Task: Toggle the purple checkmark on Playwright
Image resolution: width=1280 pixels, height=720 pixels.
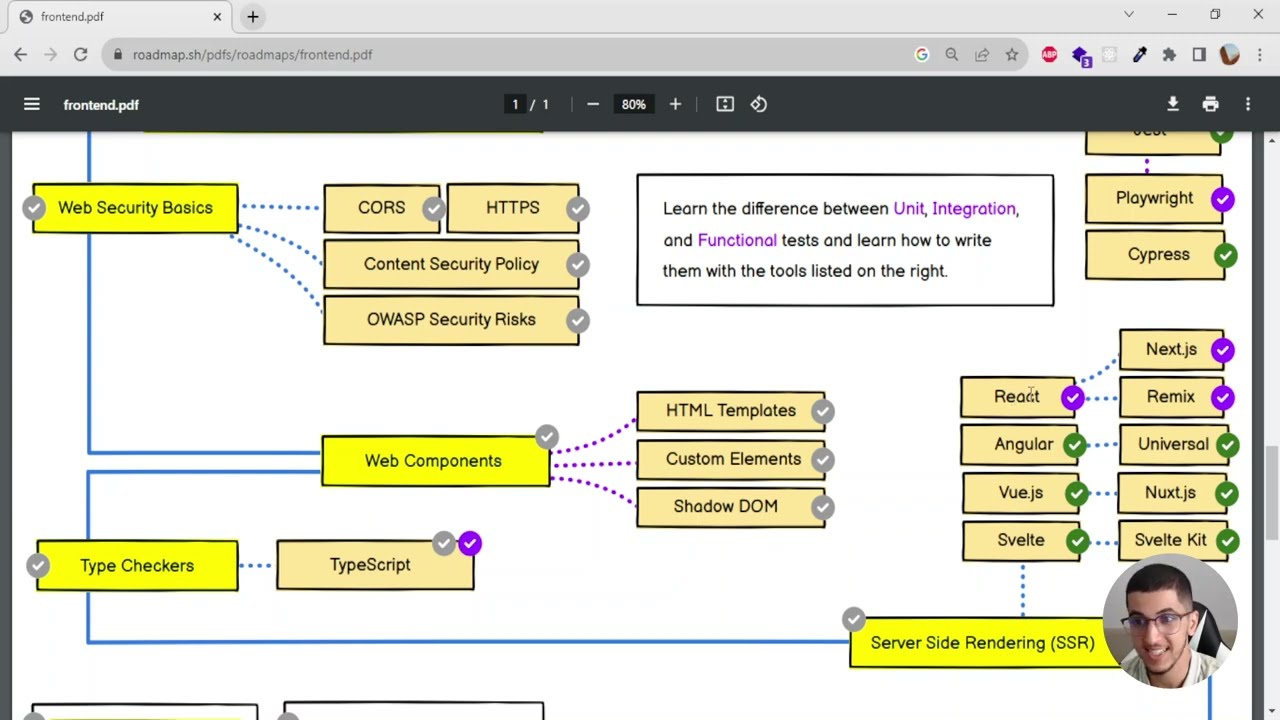Action: (1222, 199)
